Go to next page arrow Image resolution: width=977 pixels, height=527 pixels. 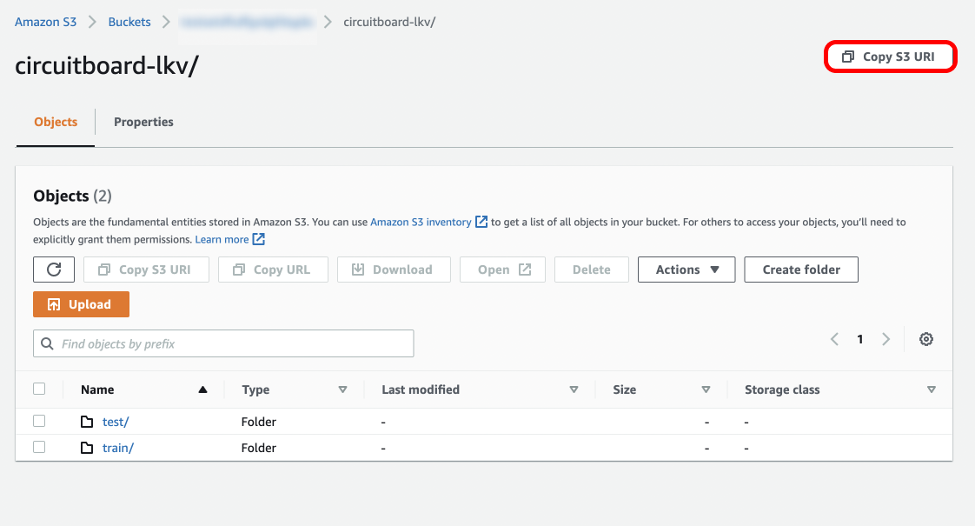pos(886,339)
